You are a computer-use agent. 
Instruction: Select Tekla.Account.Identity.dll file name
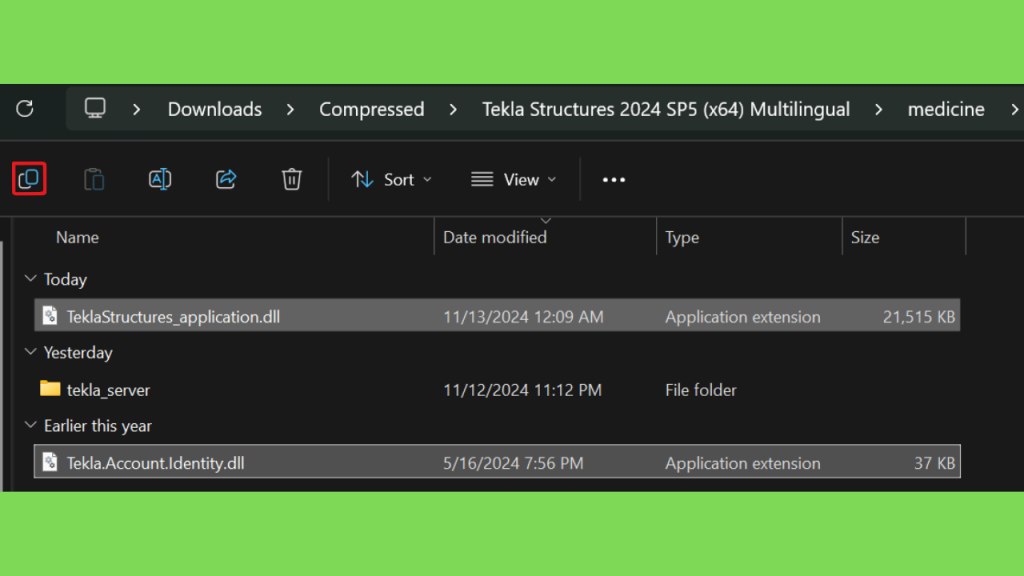coord(155,463)
